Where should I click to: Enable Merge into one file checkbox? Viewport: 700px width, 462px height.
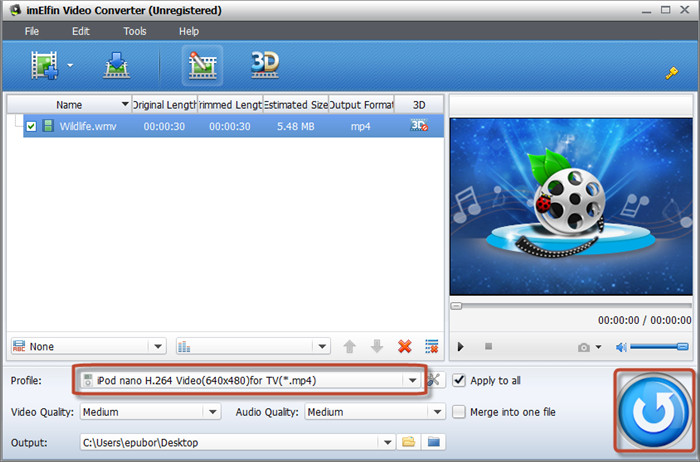(x=459, y=412)
